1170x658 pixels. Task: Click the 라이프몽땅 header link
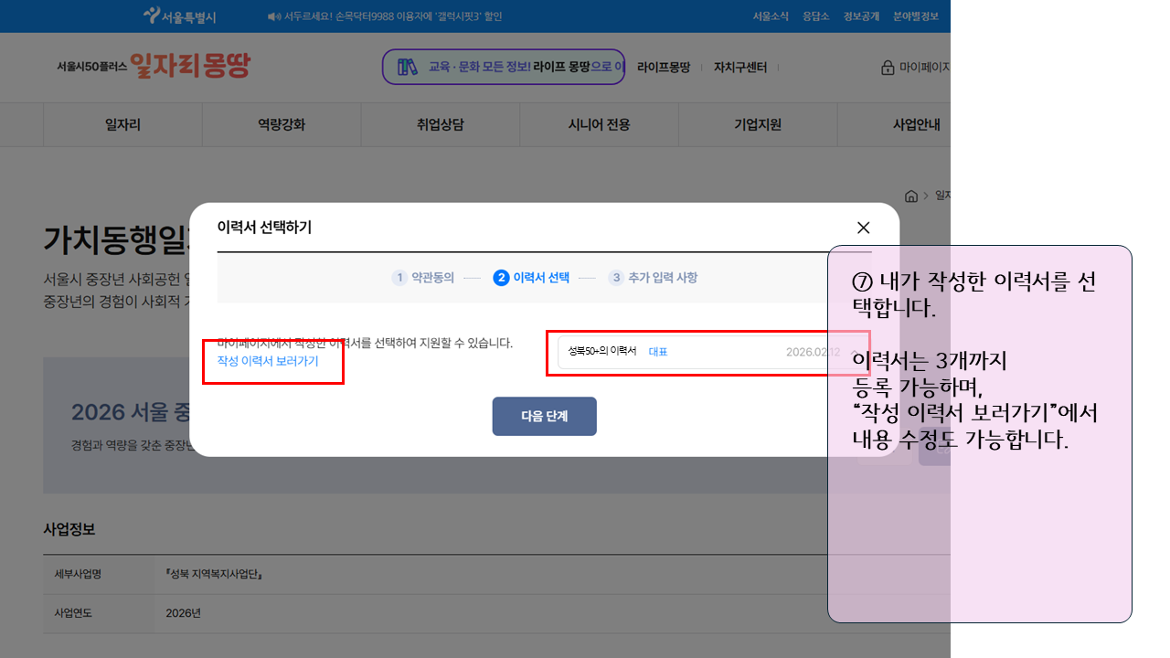(x=663, y=68)
